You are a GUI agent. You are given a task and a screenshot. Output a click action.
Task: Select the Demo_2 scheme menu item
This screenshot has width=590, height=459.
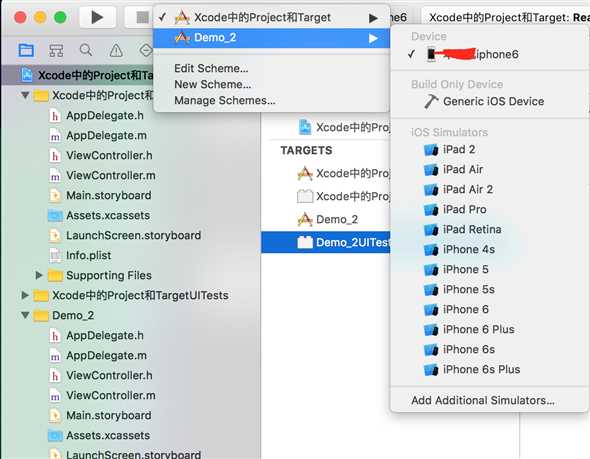271,38
